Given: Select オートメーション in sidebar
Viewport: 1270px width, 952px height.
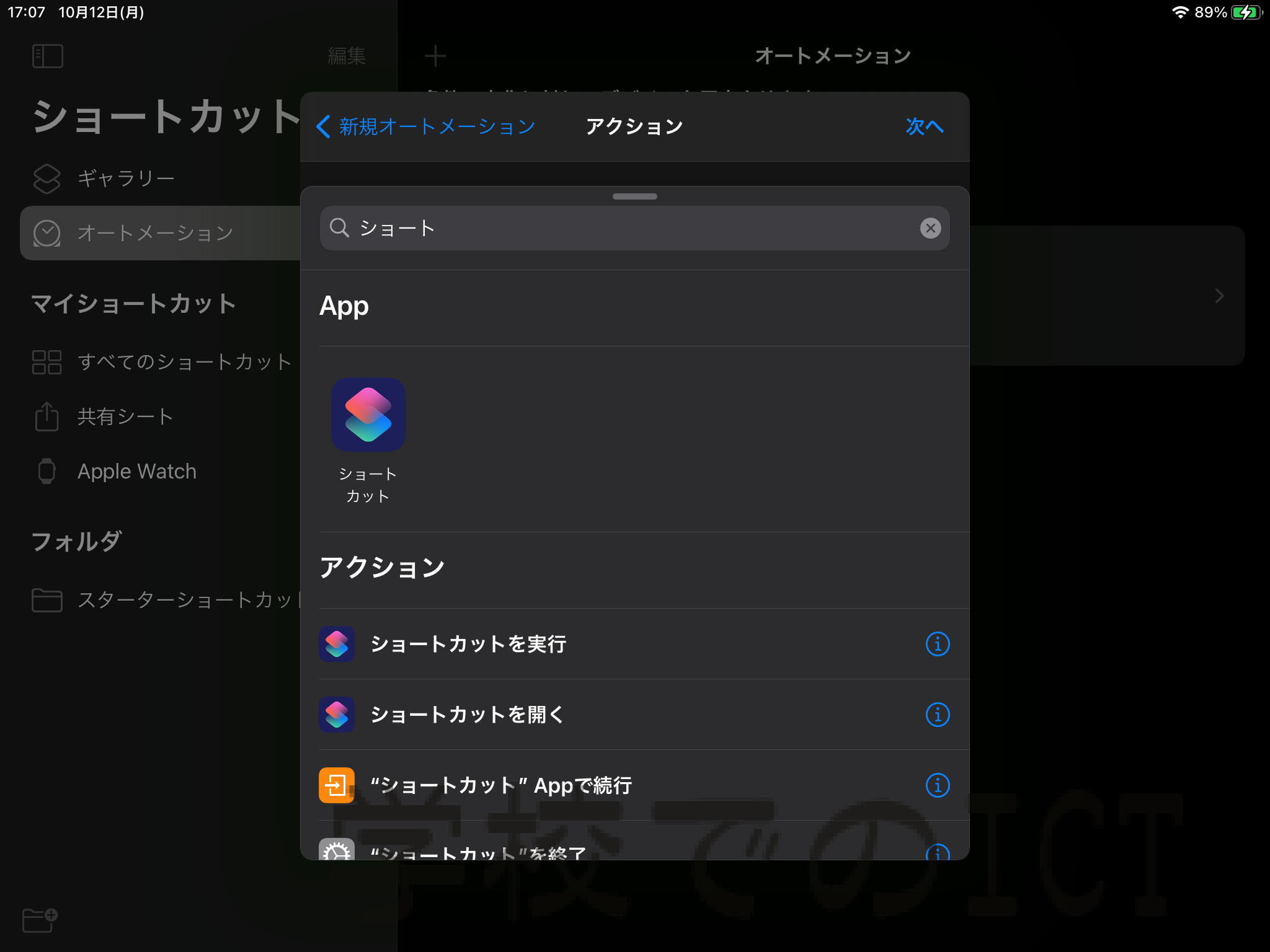Looking at the screenshot, I should (160, 233).
